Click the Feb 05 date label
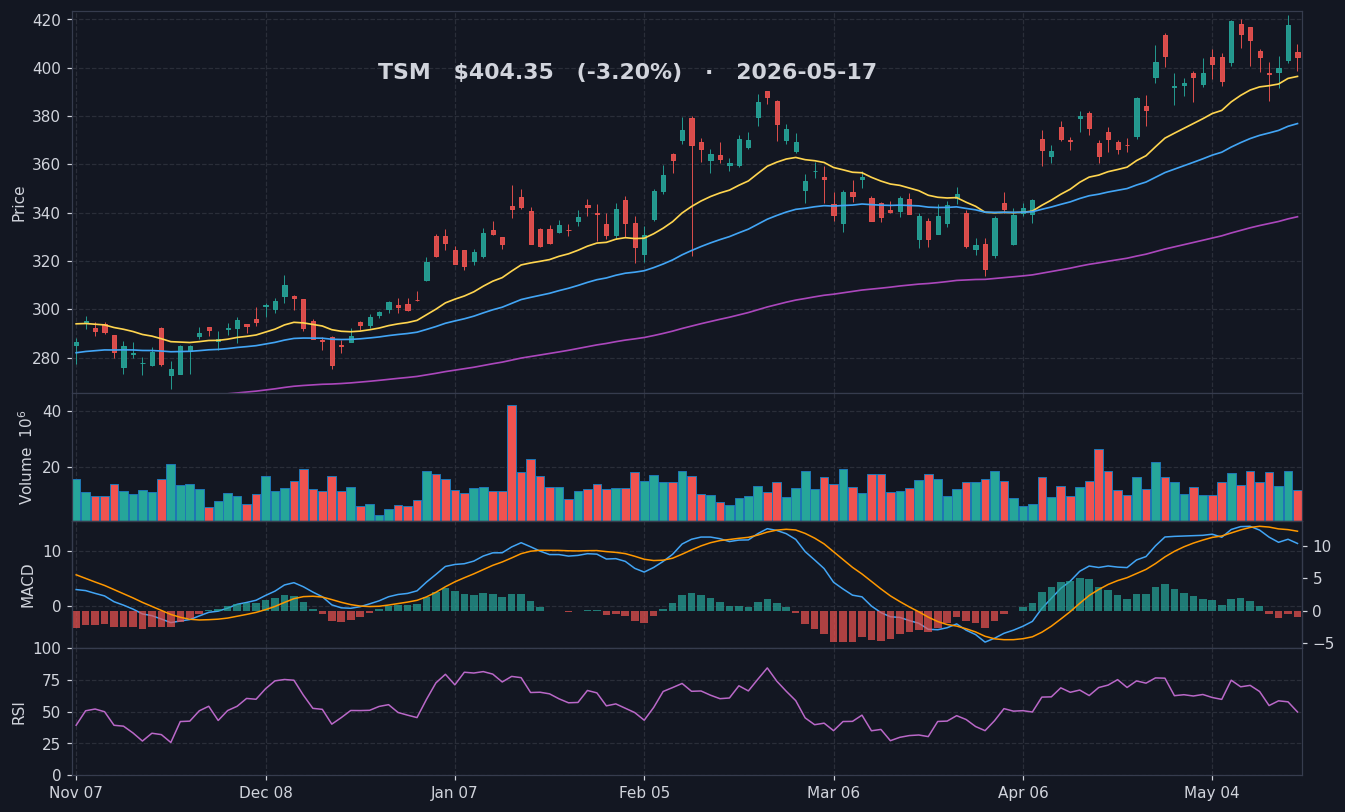 coord(644,793)
